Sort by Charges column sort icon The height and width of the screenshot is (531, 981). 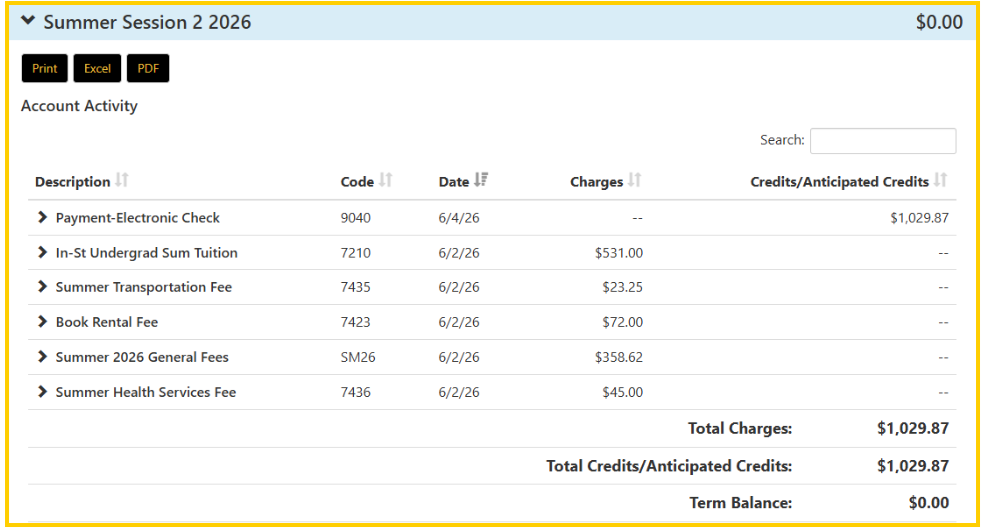(x=635, y=180)
